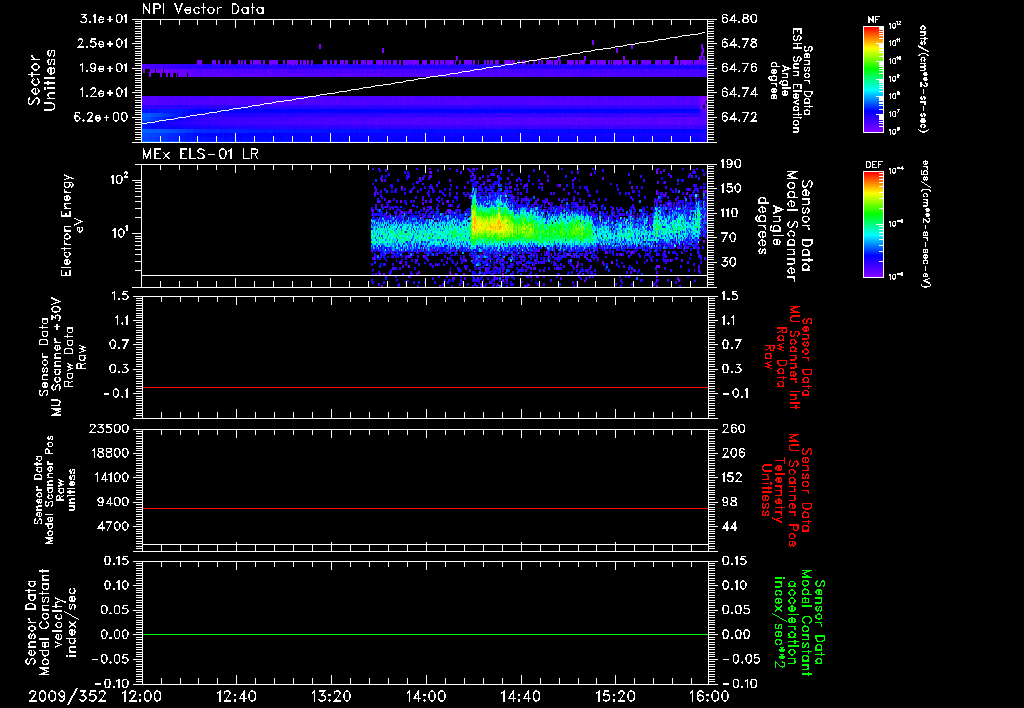Image resolution: width=1024 pixels, height=708 pixels.
Task: Click the 12:40 time axis label
Action: pyautogui.click(x=236, y=696)
